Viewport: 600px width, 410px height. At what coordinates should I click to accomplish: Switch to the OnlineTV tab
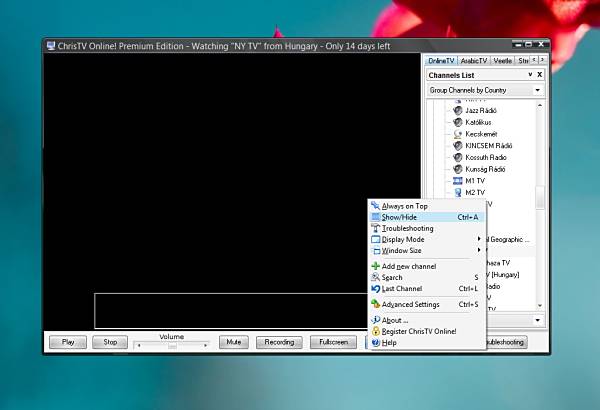[441, 61]
